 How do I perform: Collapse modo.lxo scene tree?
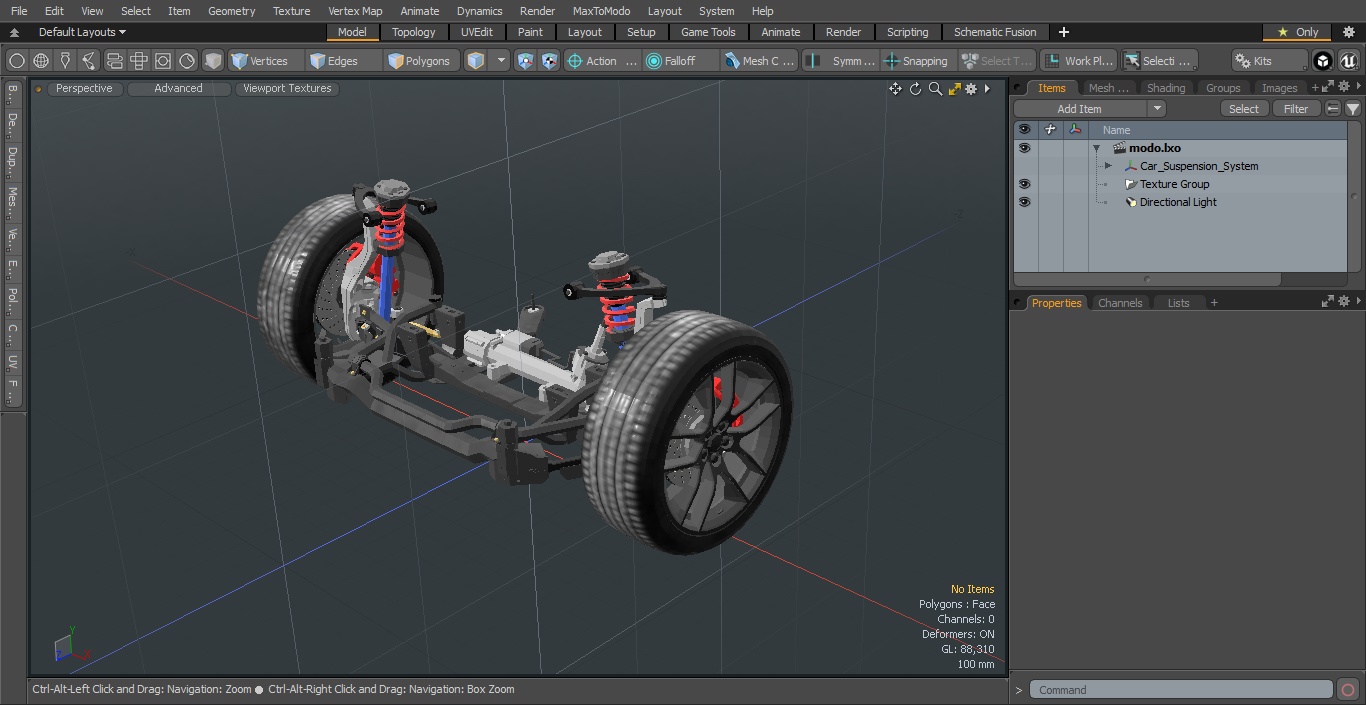click(1097, 148)
